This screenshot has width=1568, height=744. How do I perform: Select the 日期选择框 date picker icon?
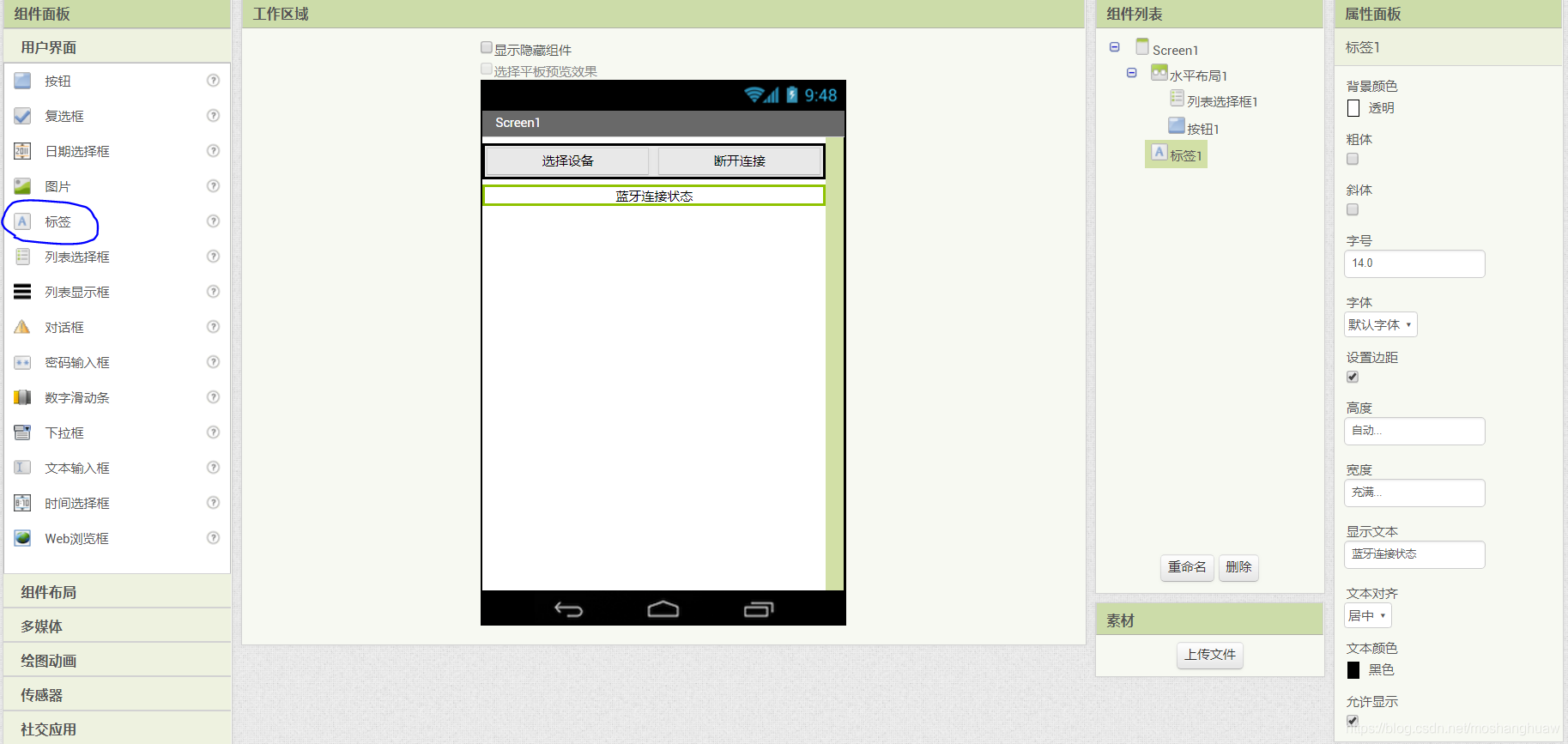22,151
